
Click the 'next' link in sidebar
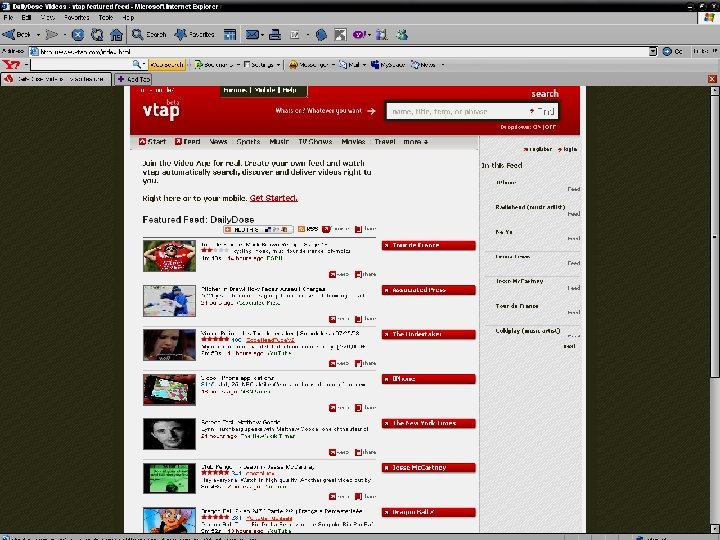(569, 346)
